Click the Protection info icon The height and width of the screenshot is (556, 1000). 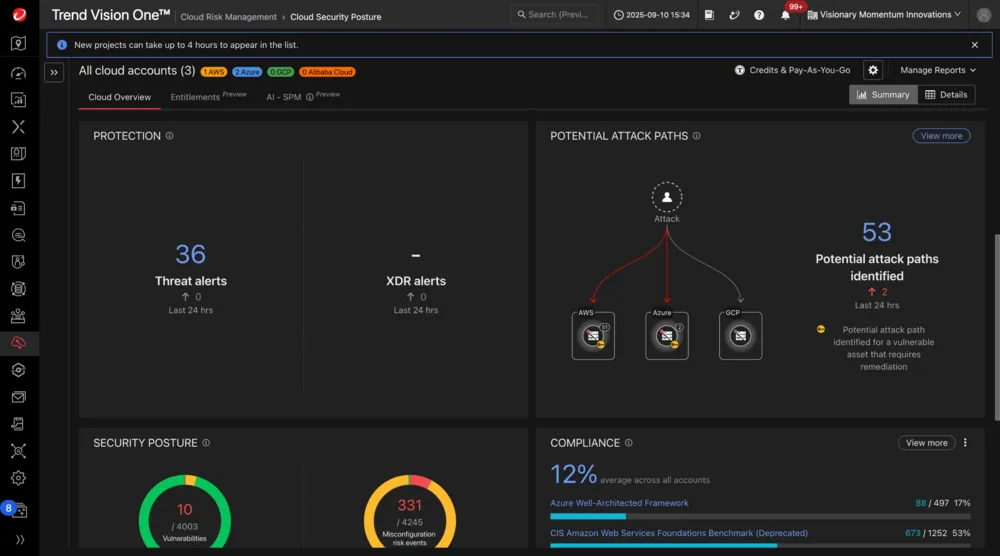click(x=169, y=136)
